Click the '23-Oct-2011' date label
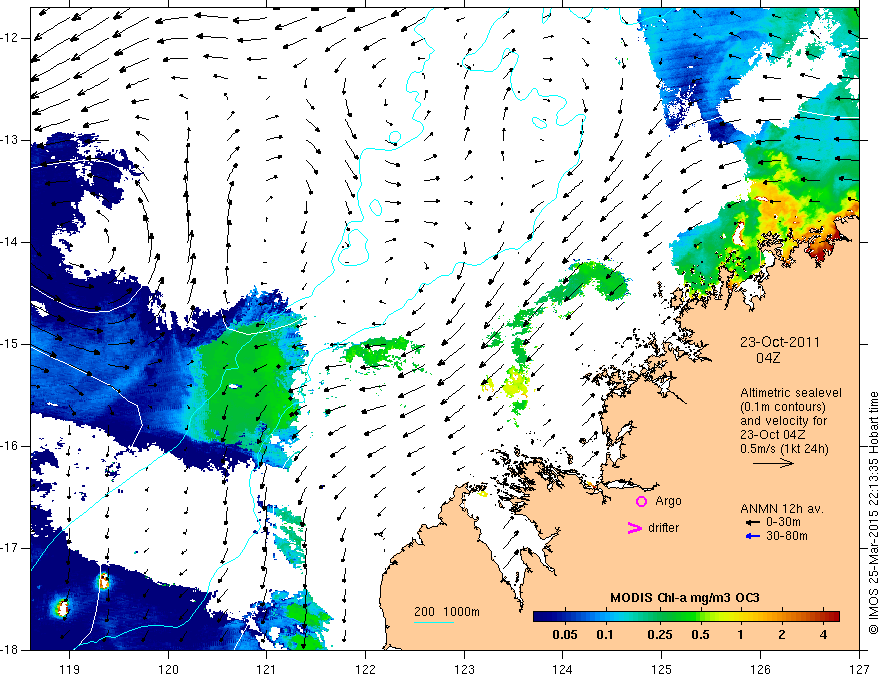Image resolution: width=880 pixels, height=680 pixels. 779,342
